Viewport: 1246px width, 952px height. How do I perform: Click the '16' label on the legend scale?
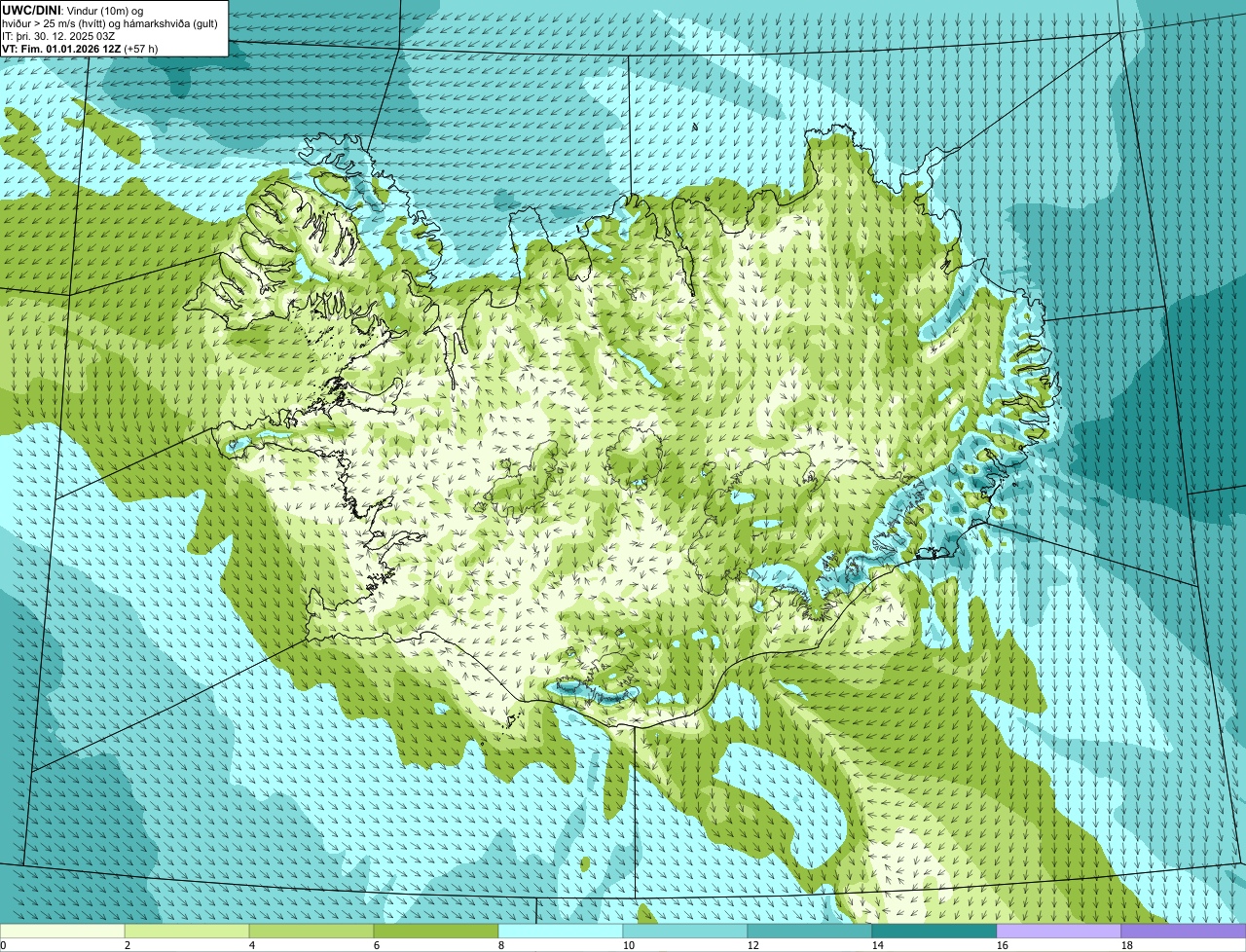pos(1003,945)
